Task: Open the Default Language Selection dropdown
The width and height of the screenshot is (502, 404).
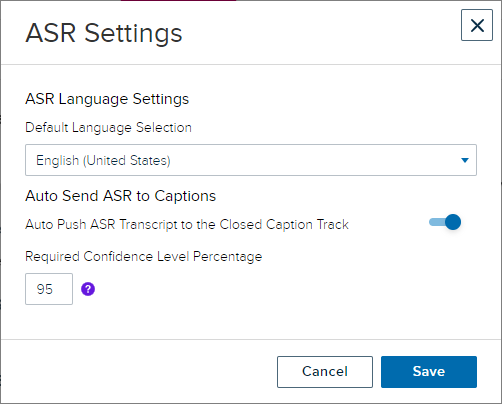Action: coord(251,160)
